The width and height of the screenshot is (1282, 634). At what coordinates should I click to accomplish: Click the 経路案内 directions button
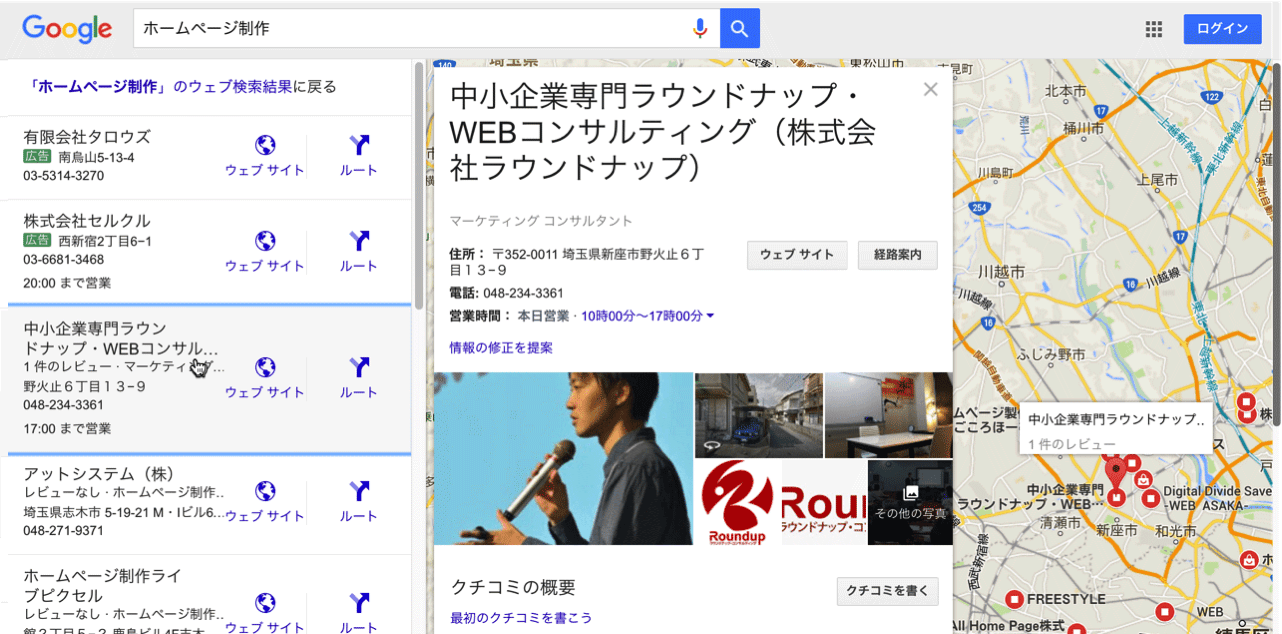coord(898,255)
